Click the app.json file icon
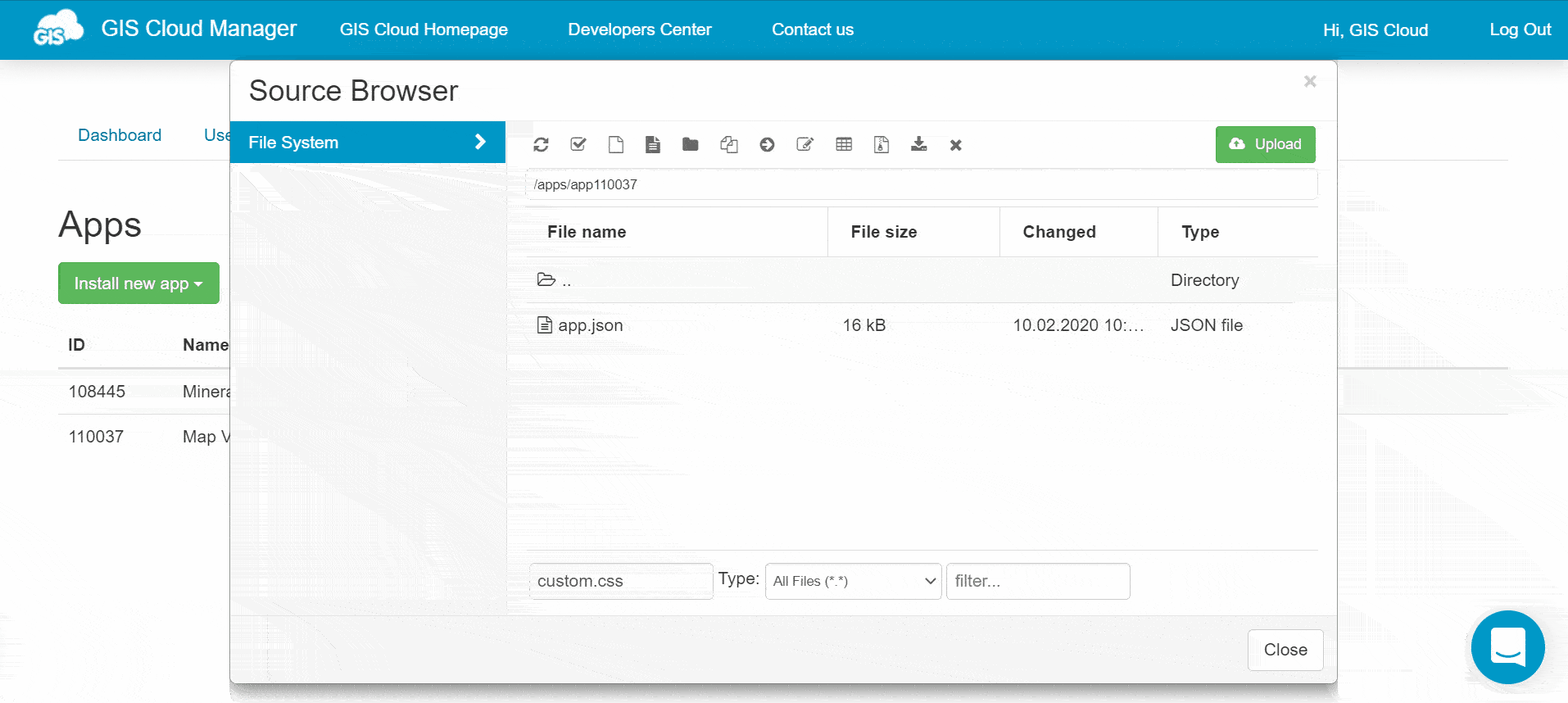The image size is (1568, 703). (545, 325)
